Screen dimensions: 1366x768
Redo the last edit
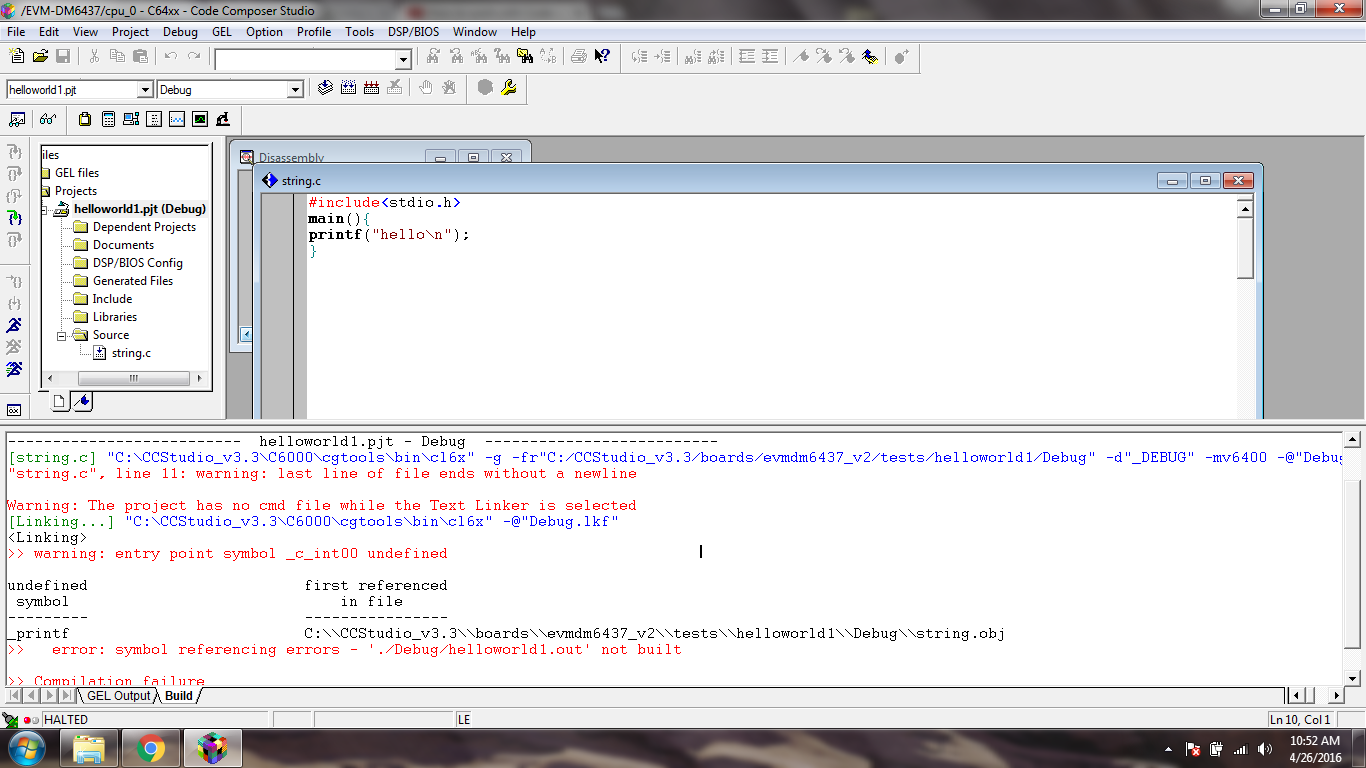tap(194, 57)
